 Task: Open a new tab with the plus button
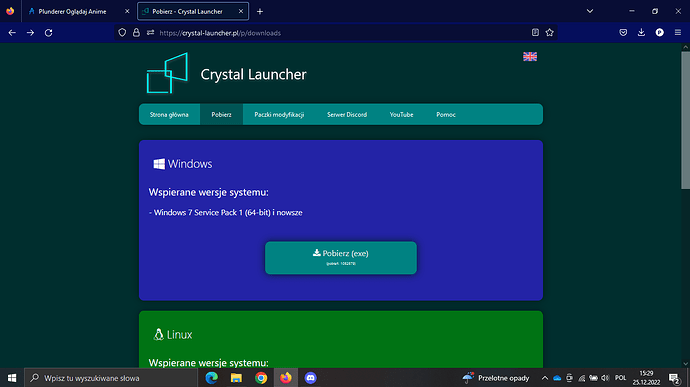coord(260,11)
